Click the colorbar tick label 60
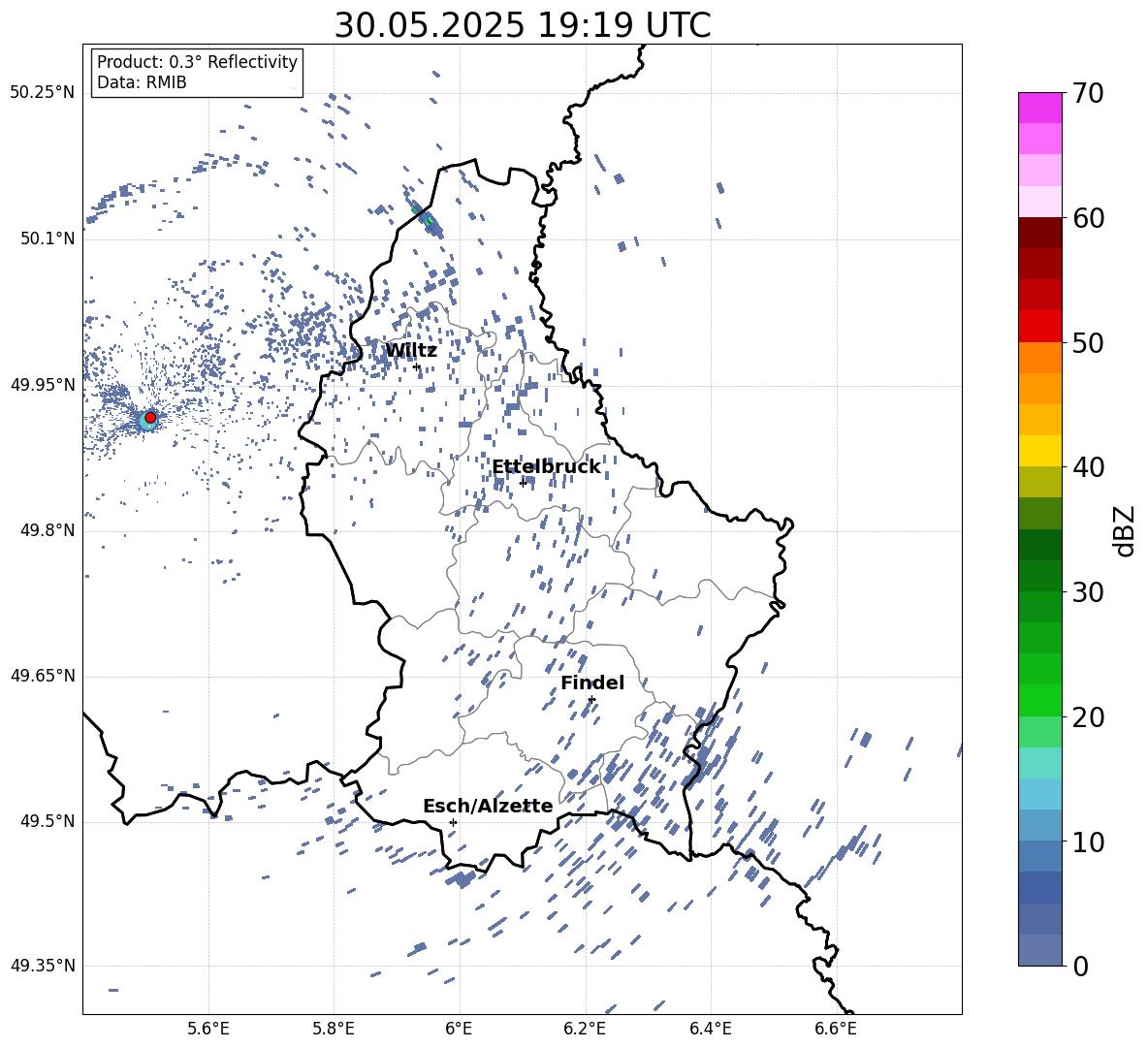The image size is (1148, 1048). tap(1088, 219)
